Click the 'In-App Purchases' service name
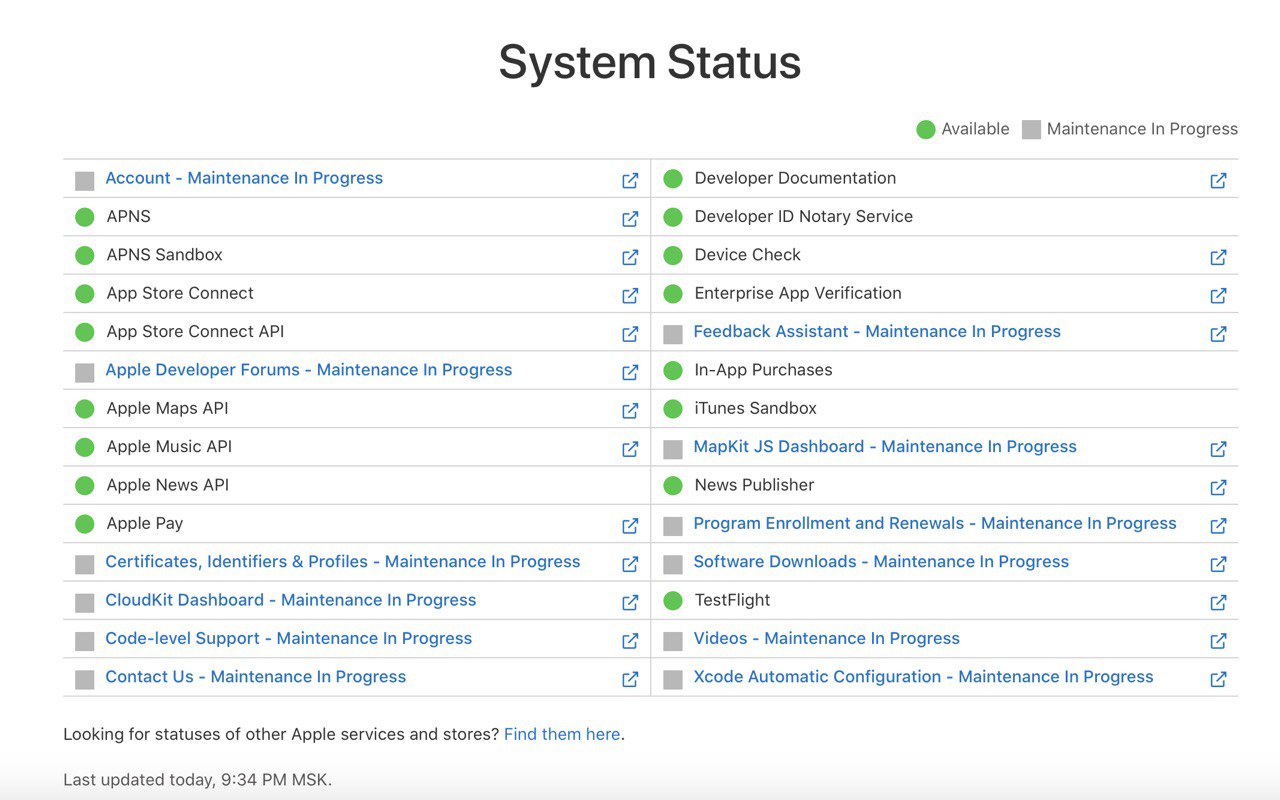This screenshot has width=1280, height=800. (763, 370)
